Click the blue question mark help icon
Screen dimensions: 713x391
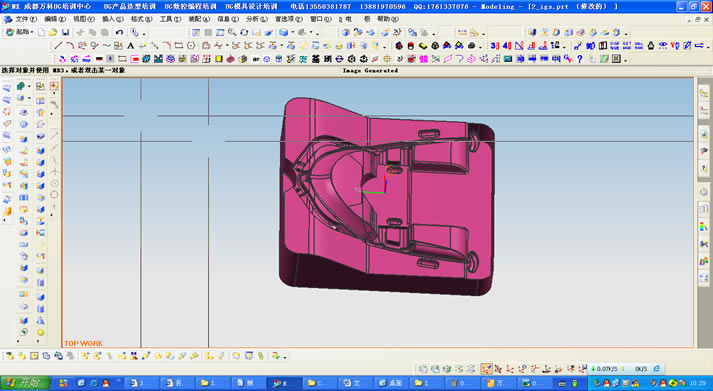[580, 59]
